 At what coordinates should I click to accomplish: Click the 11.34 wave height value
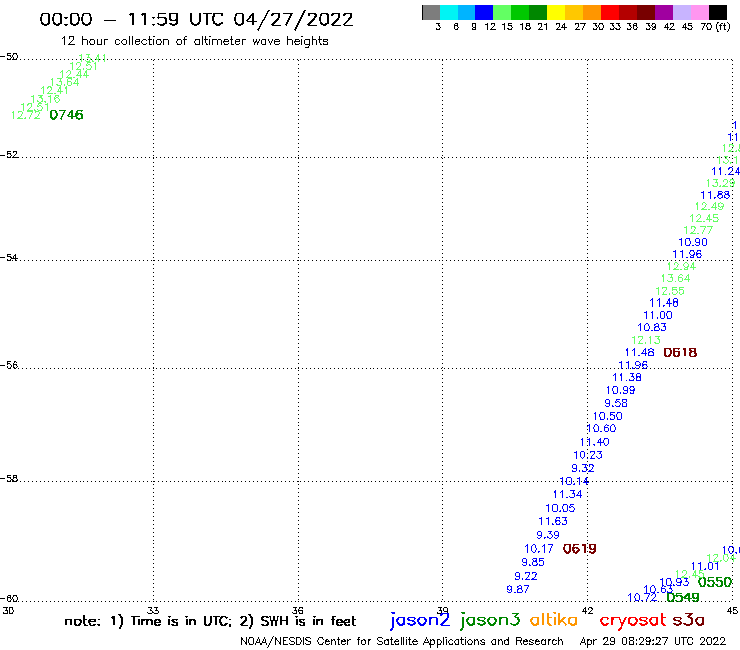(x=567, y=494)
